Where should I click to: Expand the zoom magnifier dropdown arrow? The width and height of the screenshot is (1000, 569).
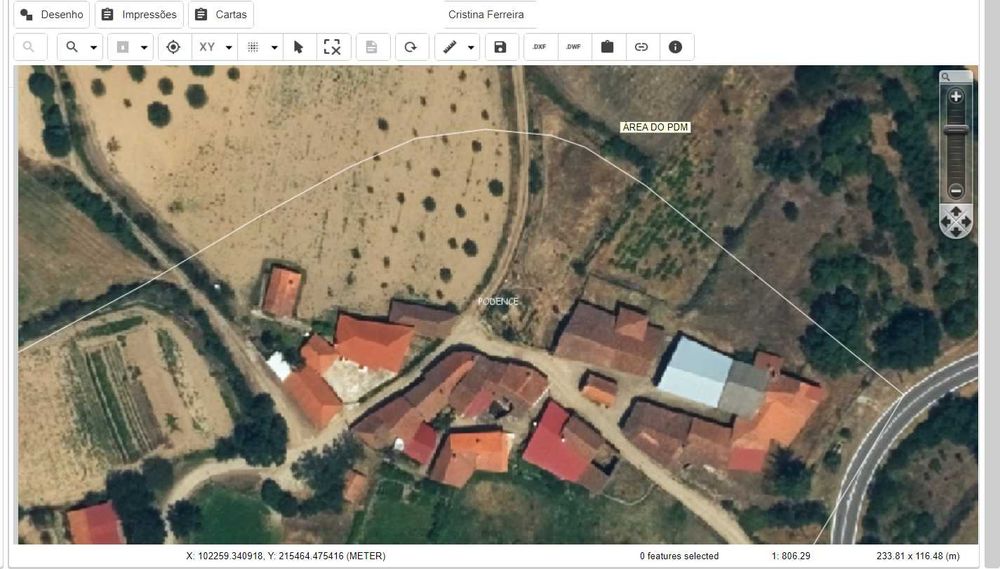(x=94, y=48)
